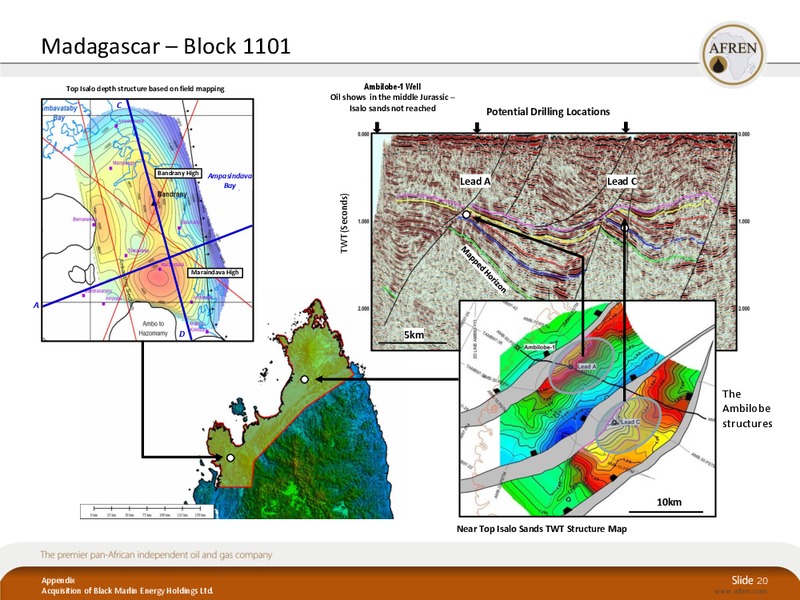
Task: Click the 'Ambo to Hazomamy' map label
Action: tap(153, 328)
